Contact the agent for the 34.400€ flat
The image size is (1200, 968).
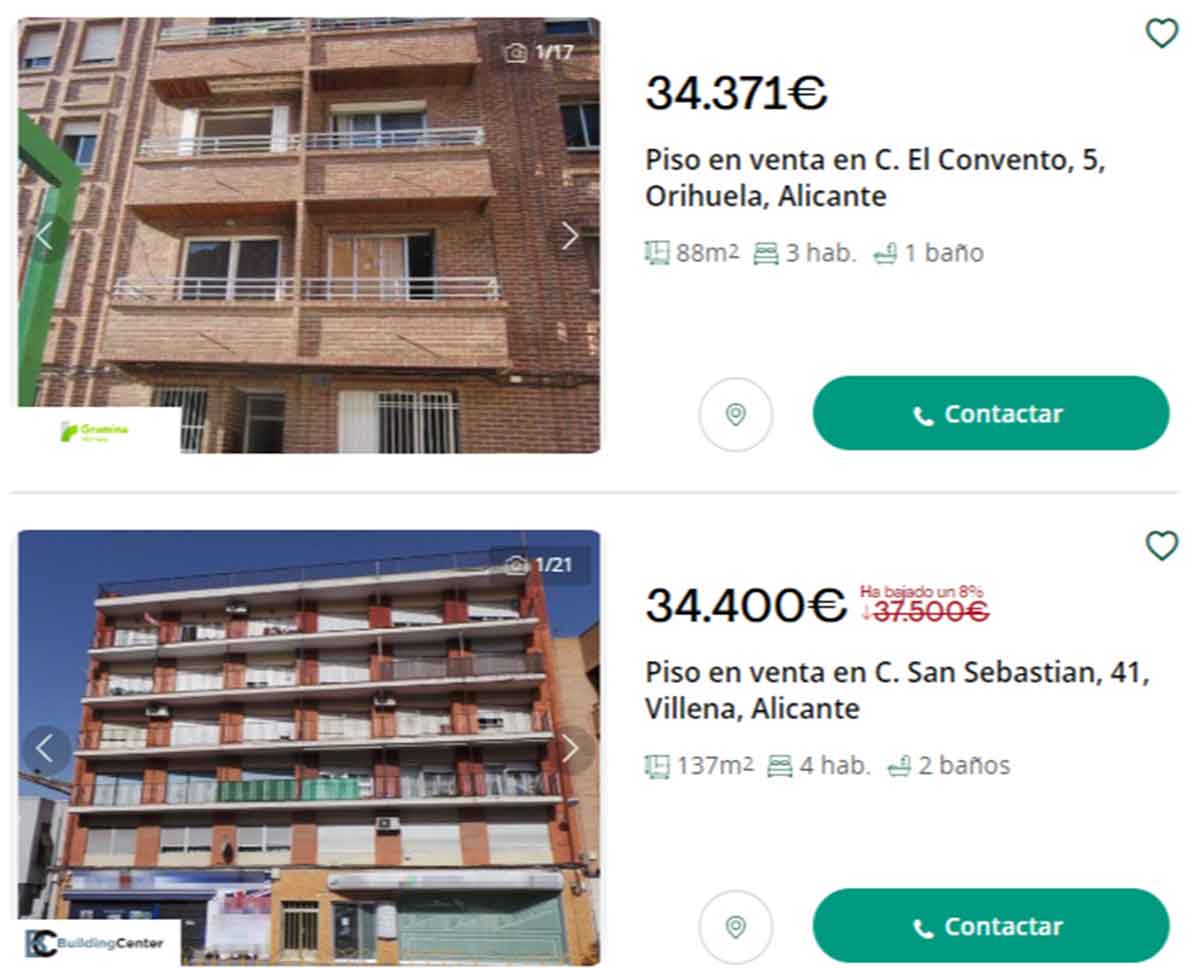(990, 926)
